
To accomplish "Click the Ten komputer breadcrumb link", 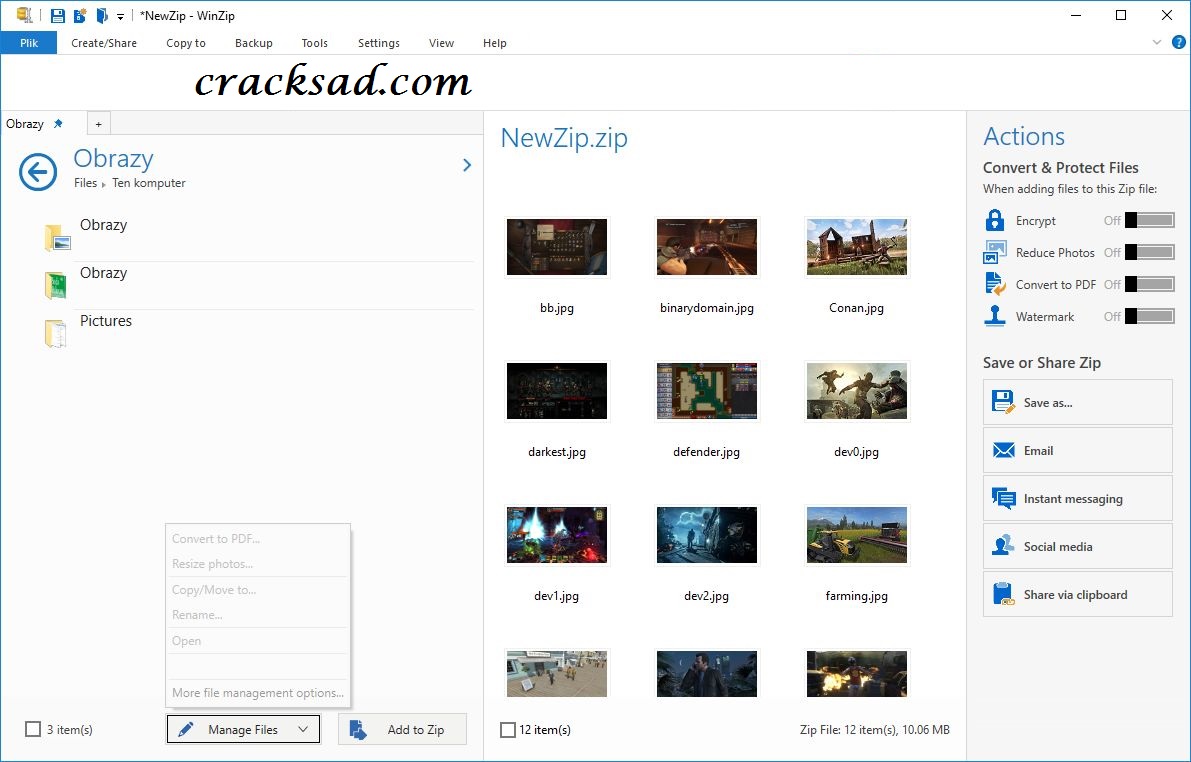I will 149,183.
